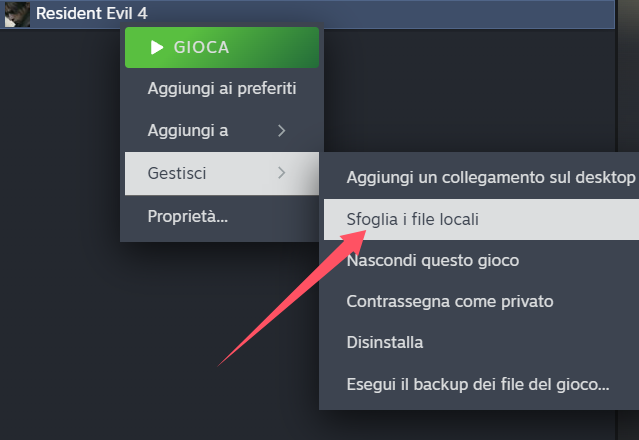The width and height of the screenshot is (639, 440).
Task: Click the green GIOCA button
Action: 222,47
